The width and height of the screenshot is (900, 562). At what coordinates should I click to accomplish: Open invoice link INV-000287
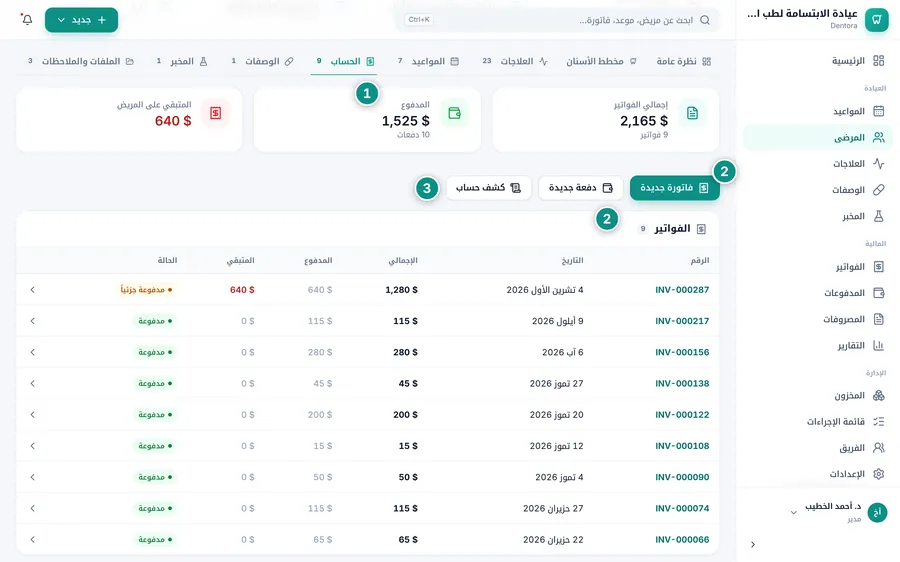click(682, 290)
